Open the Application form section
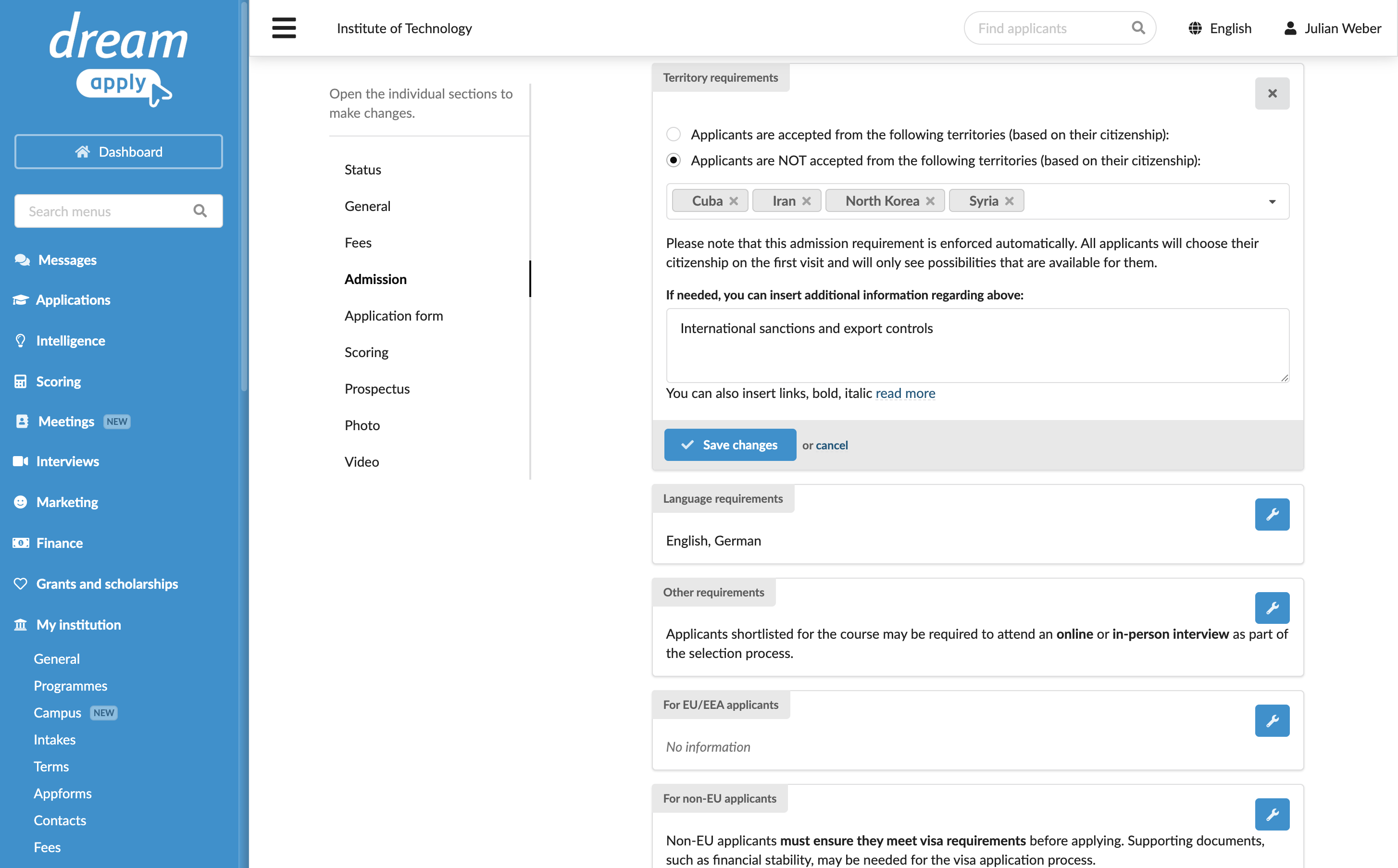Screen dimensions: 1398x868 [394, 315]
